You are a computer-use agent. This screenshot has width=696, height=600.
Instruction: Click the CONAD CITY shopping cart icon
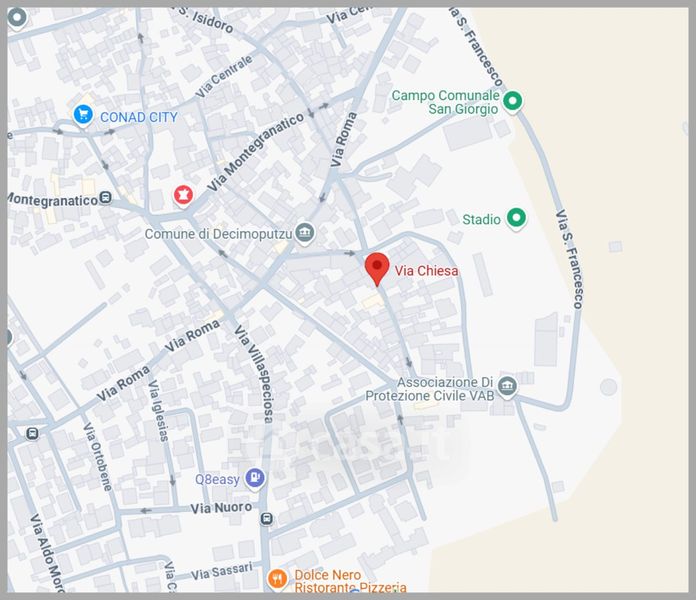click(83, 115)
